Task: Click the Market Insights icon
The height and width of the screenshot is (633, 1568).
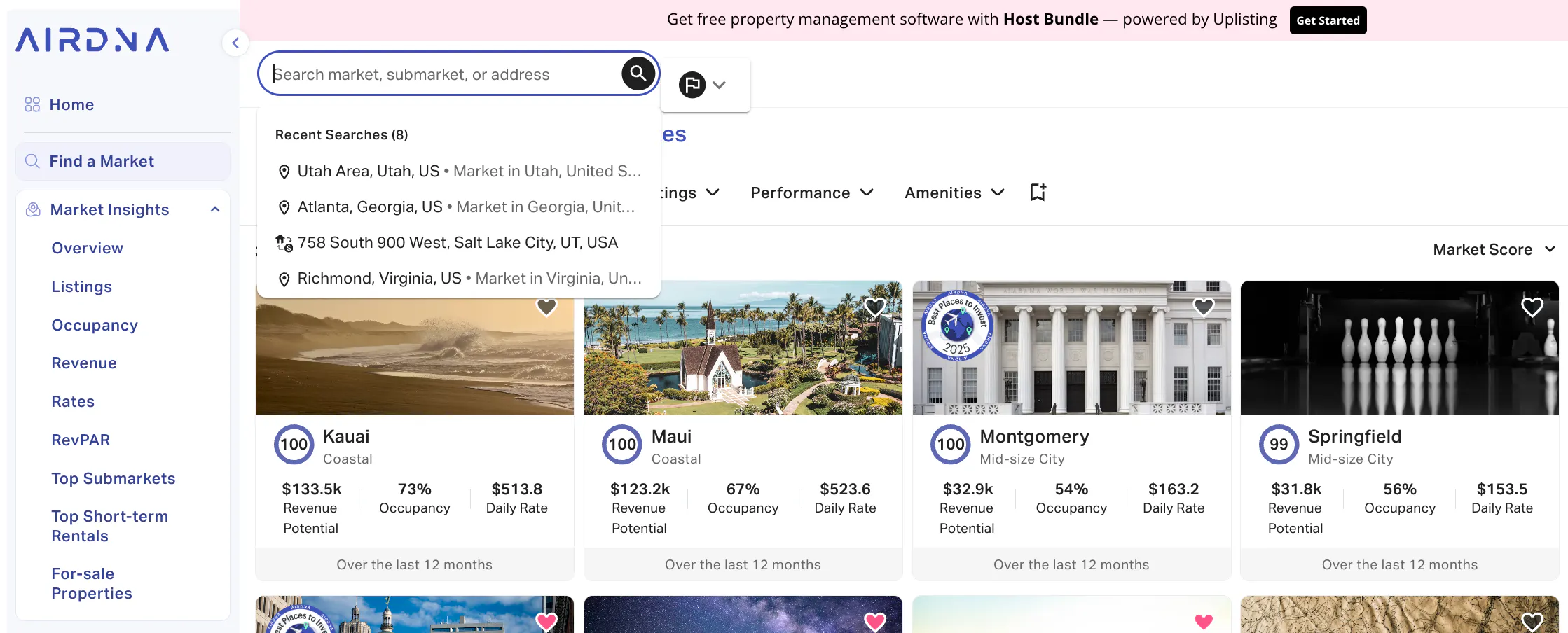Action: point(33,209)
